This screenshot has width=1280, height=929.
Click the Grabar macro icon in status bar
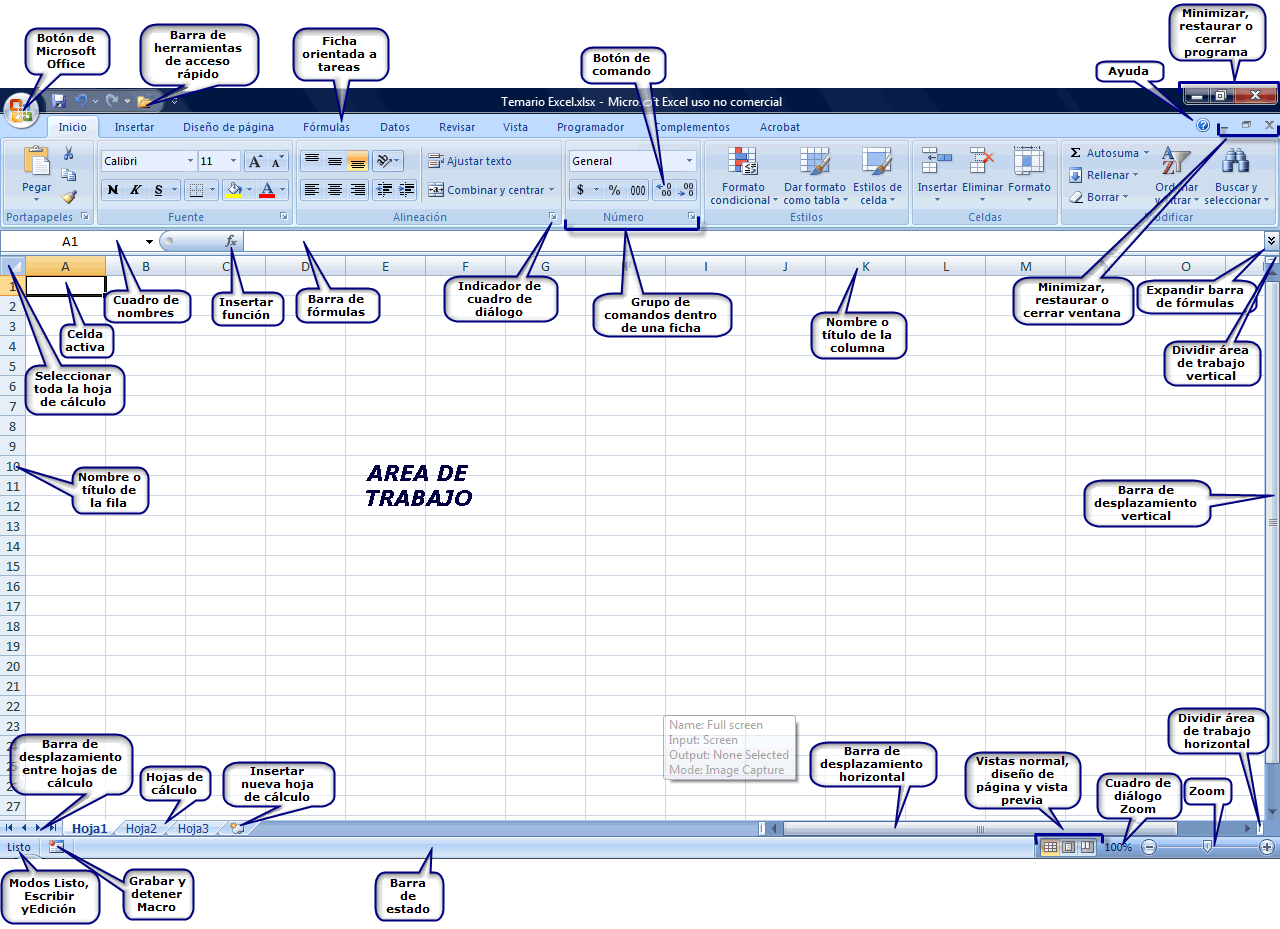point(57,846)
